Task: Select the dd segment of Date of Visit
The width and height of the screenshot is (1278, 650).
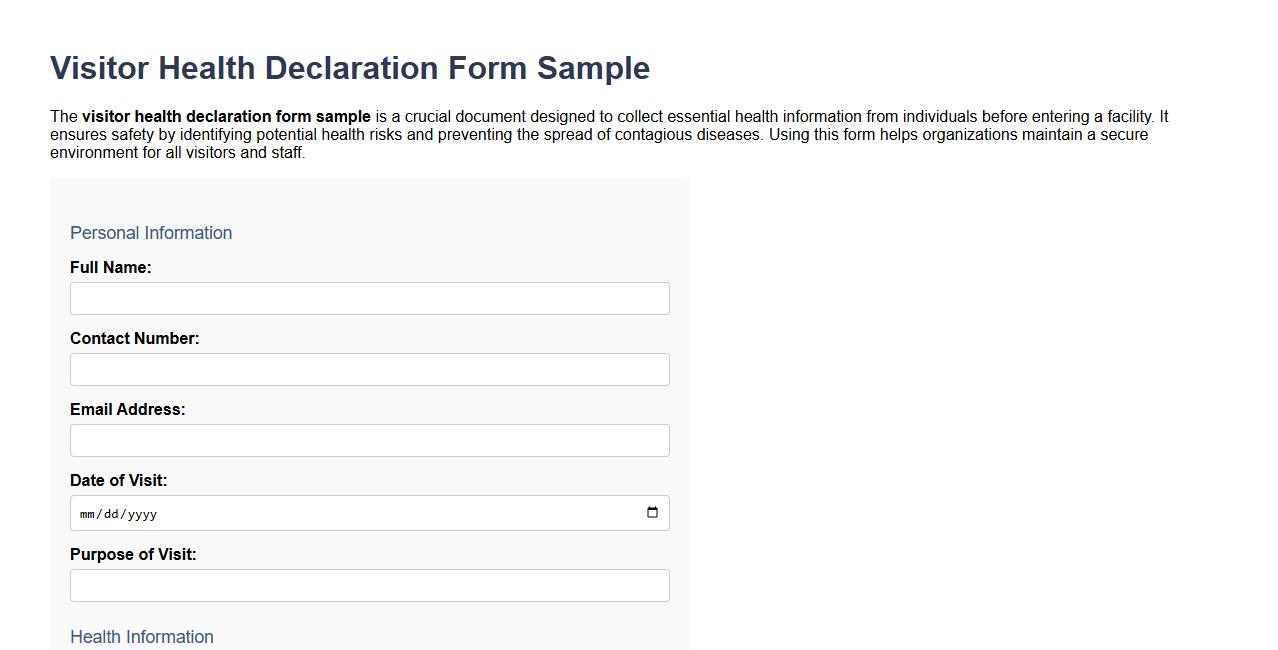Action: click(x=113, y=513)
